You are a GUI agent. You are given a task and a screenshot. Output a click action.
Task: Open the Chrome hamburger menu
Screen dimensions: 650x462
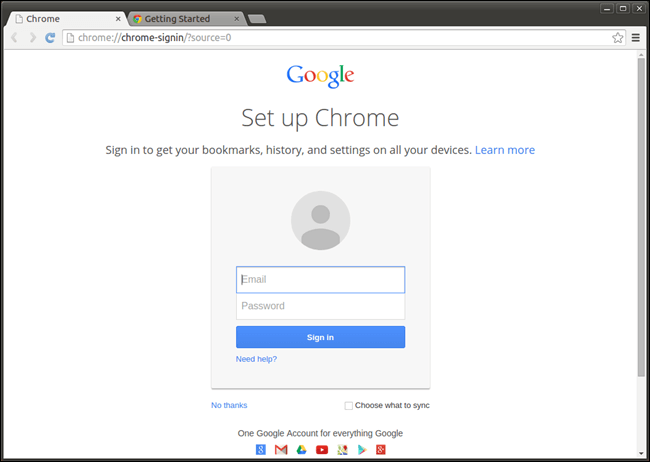635,38
